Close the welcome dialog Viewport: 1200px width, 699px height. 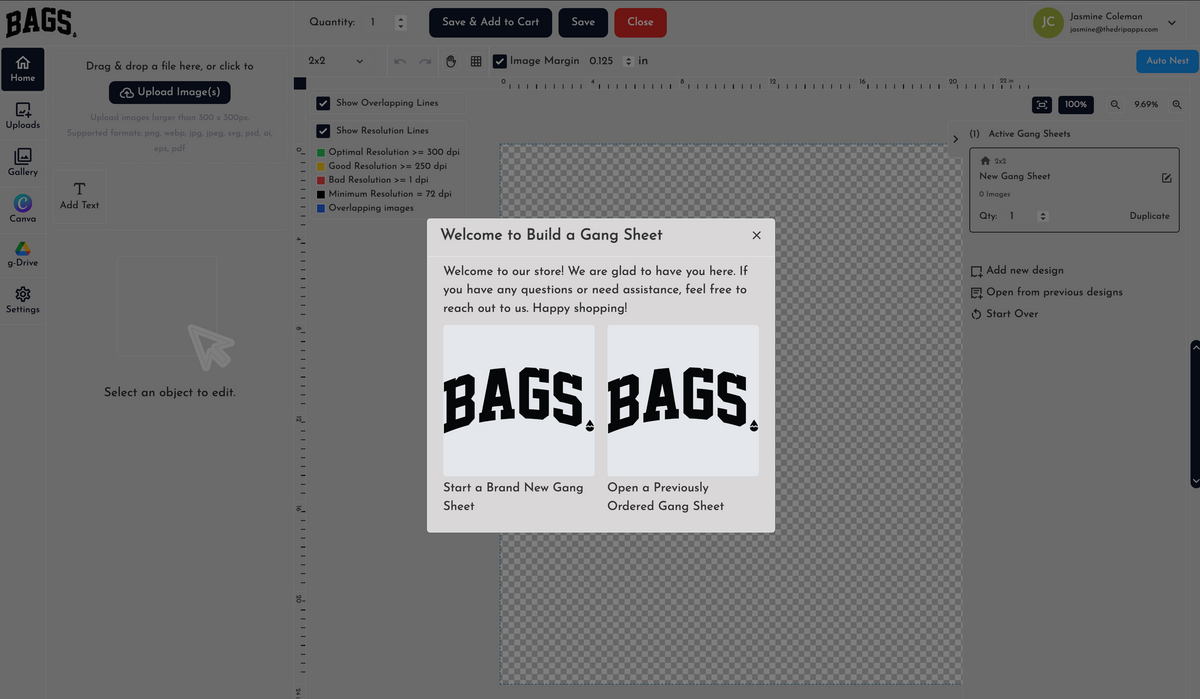point(756,235)
